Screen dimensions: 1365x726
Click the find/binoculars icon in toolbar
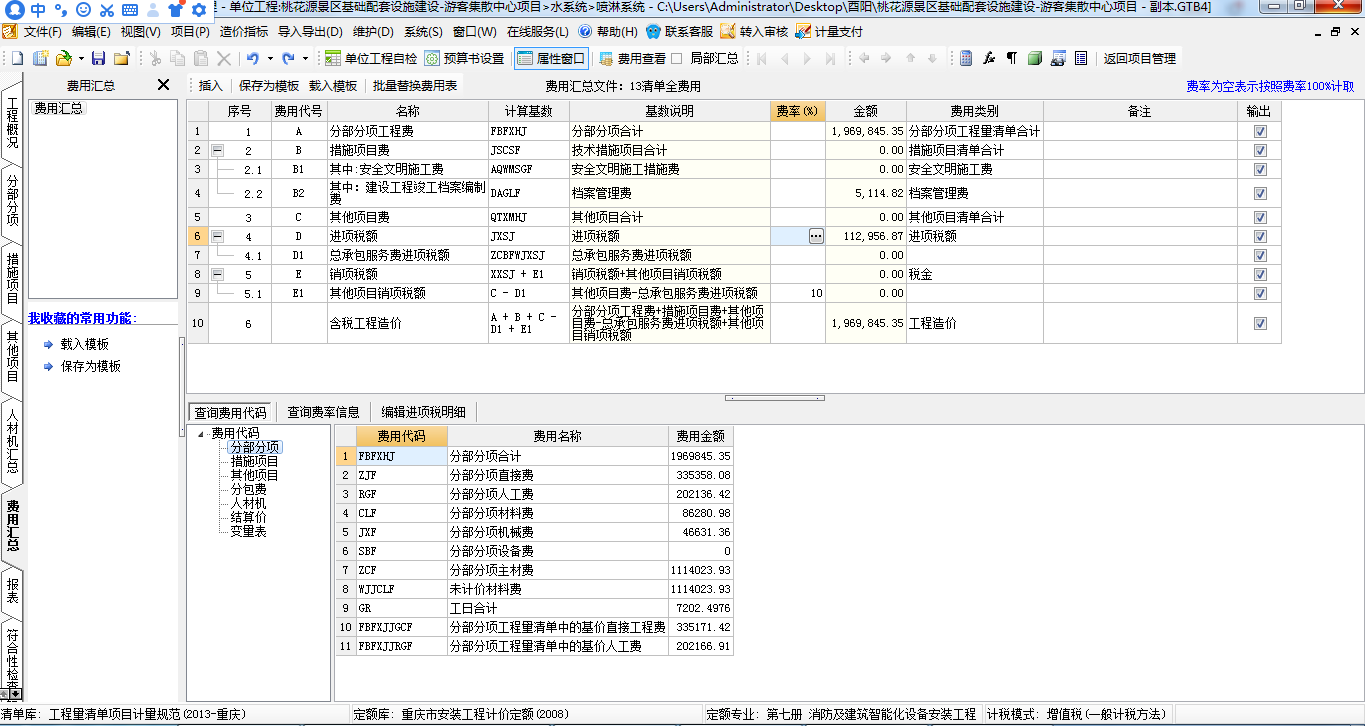click(1058, 58)
